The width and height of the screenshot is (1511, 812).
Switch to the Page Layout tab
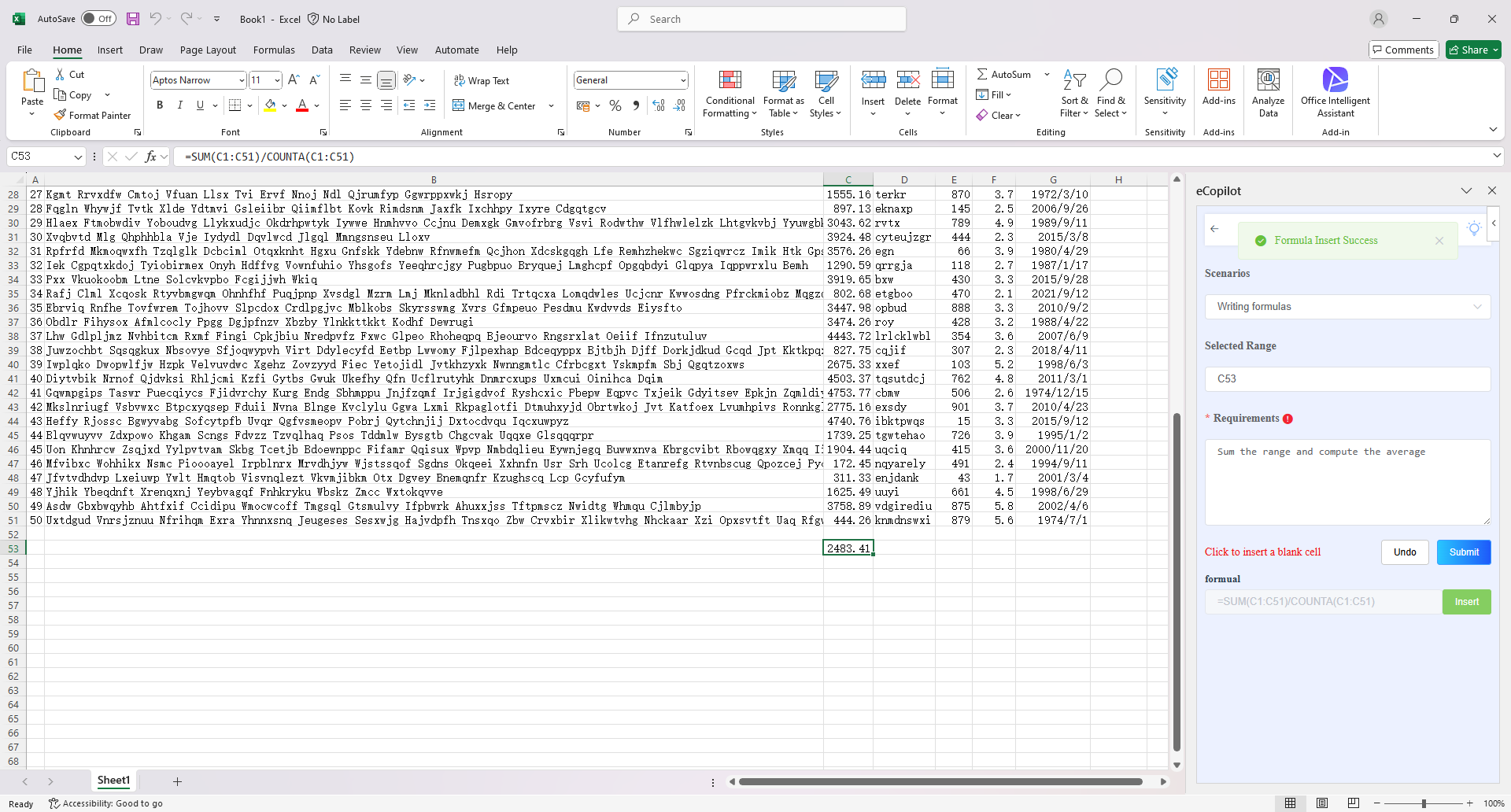click(208, 50)
